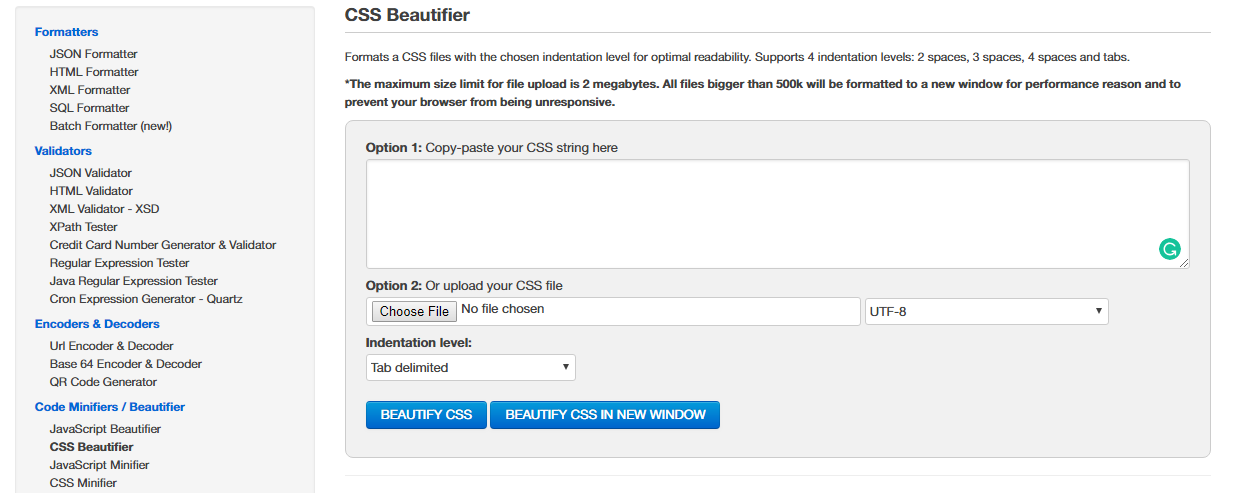Click the Choose File button
Viewport: 1251px width, 493px height.
coord(414,311)
